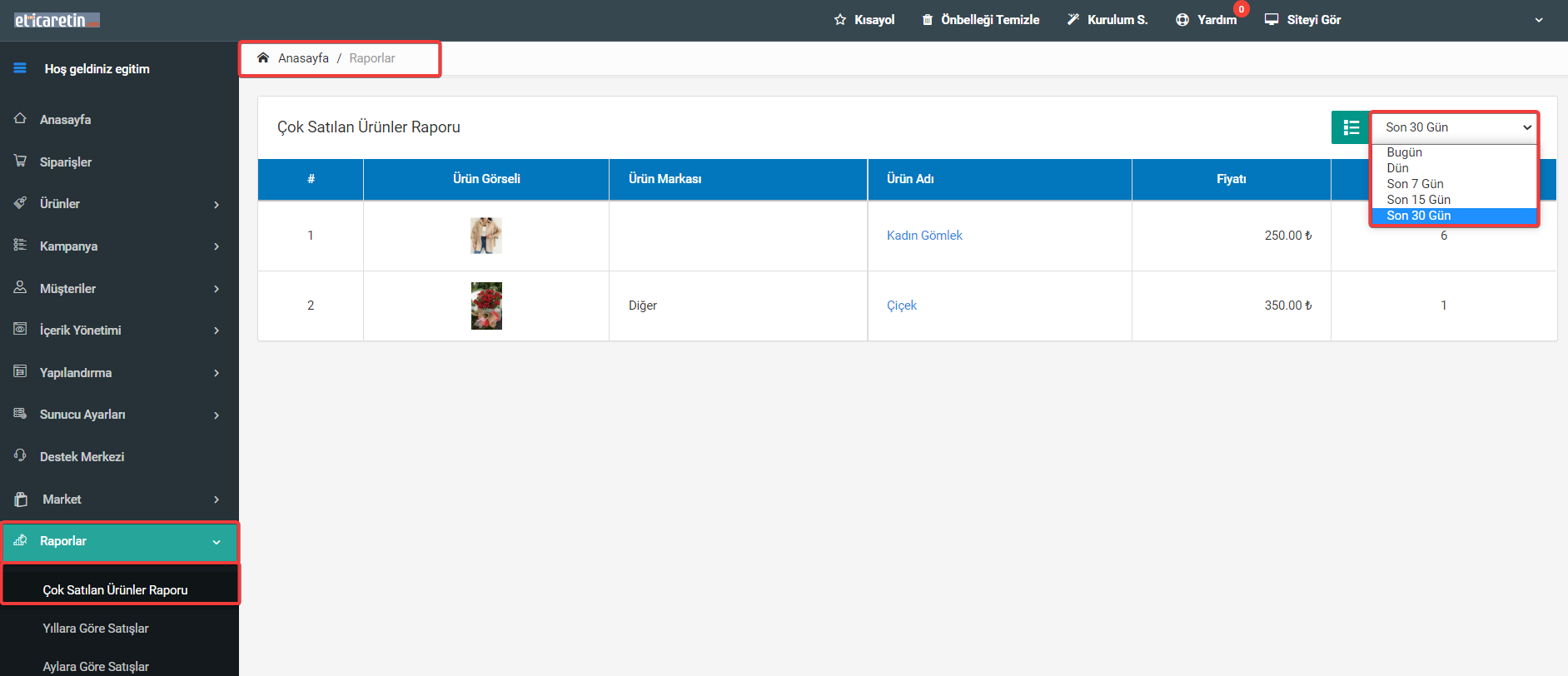Expand the Kampanya submenu chevron

tap(217, 246)
